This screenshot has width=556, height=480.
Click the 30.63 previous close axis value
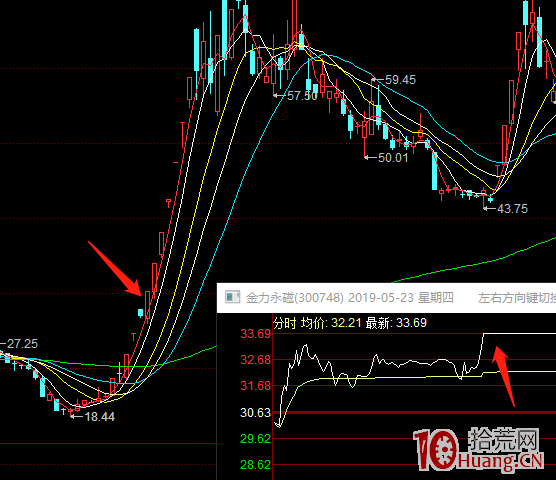coord(255,413)
